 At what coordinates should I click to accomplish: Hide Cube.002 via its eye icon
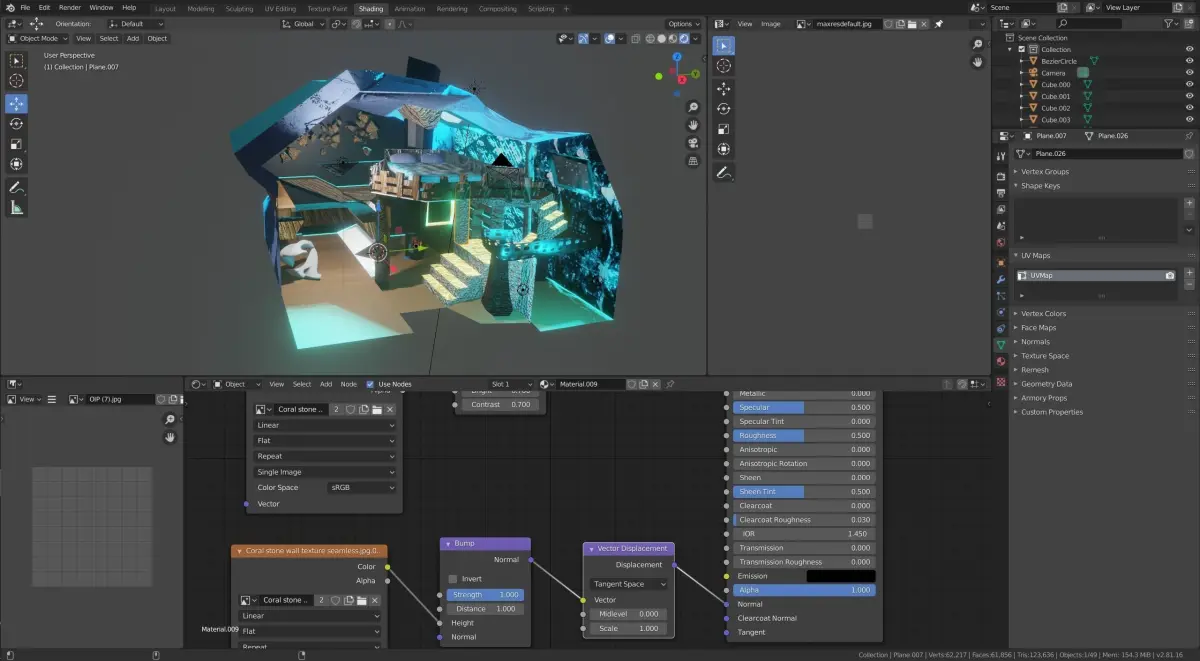click(x=1189, y=108)
